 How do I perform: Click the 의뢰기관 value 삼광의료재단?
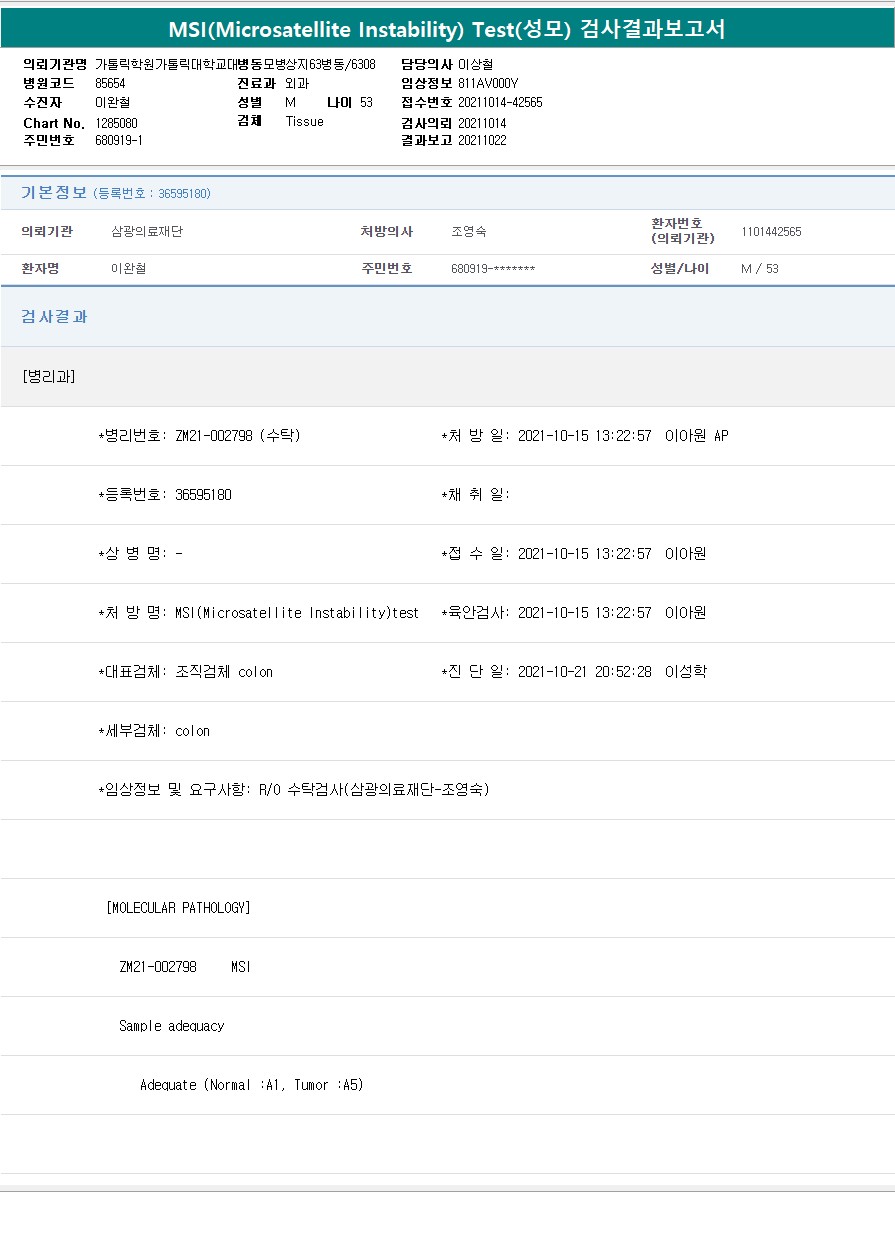pyautogui.click(x=147, y=232)
